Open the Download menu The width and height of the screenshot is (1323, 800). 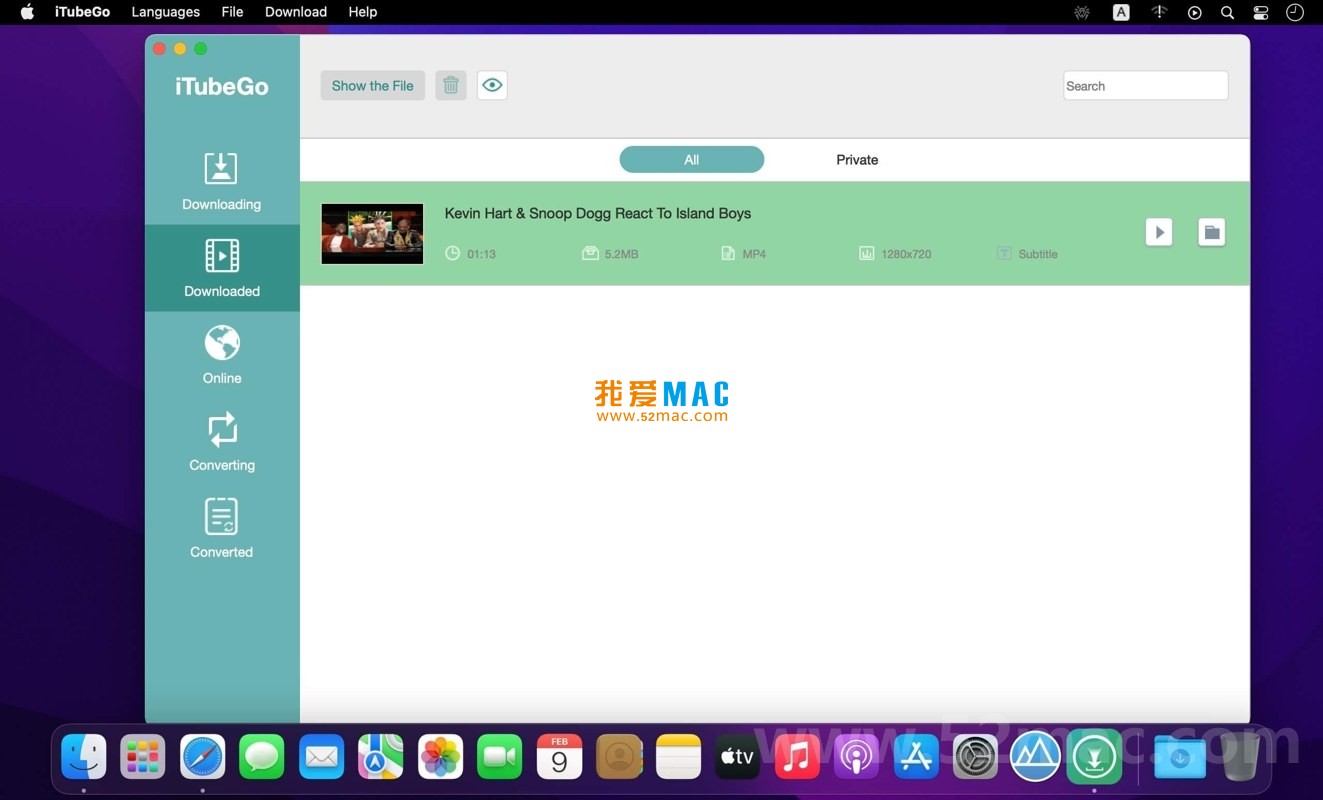click(295, 12)
